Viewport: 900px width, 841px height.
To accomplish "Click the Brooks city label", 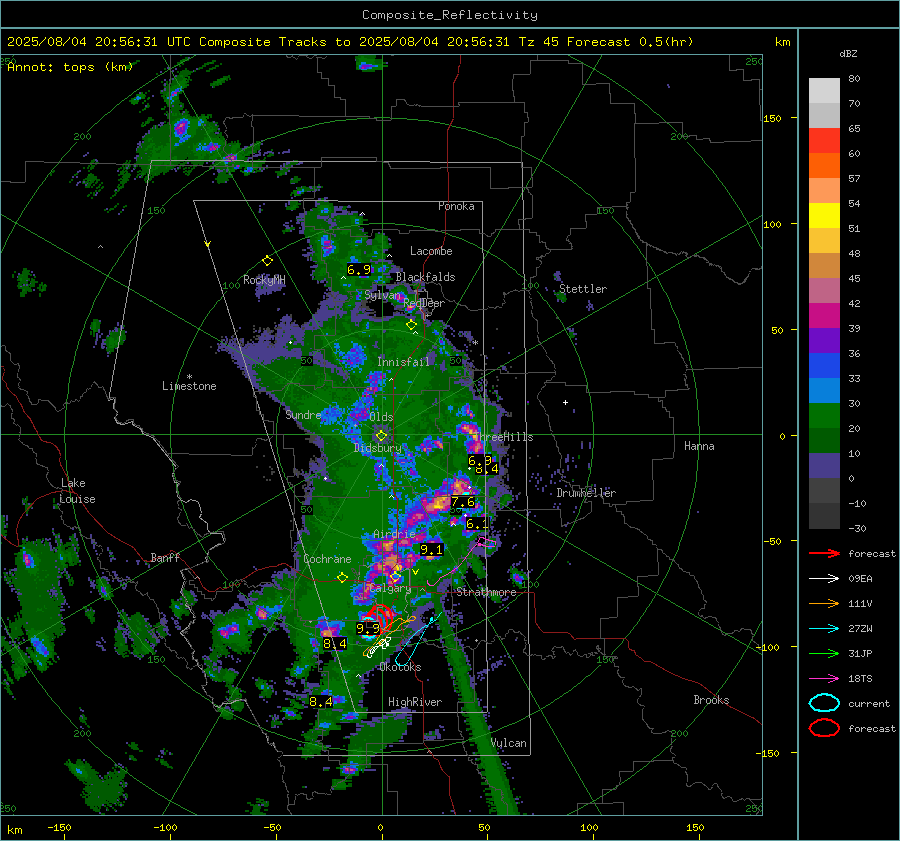I will pos(711,700).
